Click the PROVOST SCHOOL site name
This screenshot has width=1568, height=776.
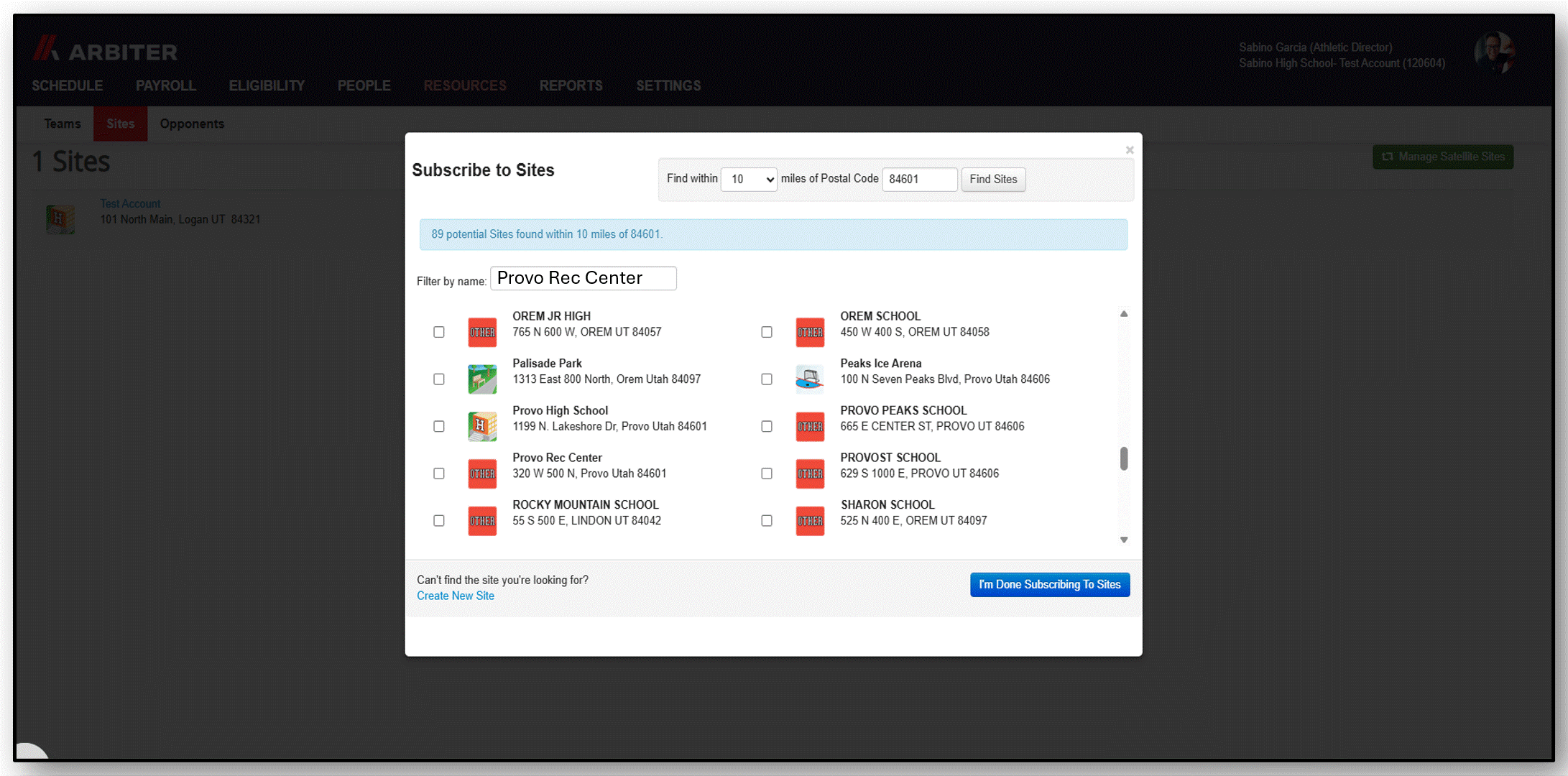890,458
